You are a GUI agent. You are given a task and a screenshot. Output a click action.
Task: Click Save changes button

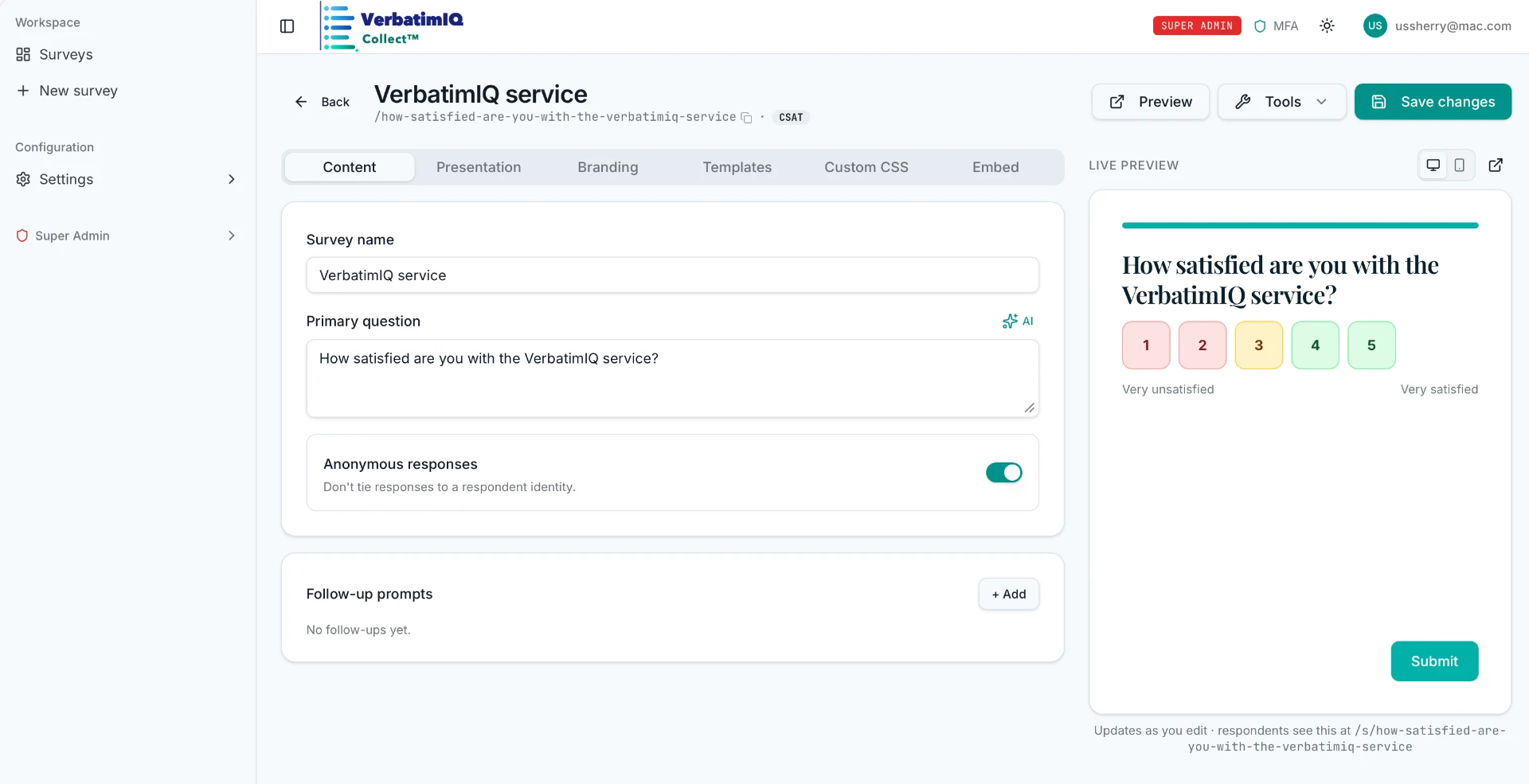coord(1433,102)
